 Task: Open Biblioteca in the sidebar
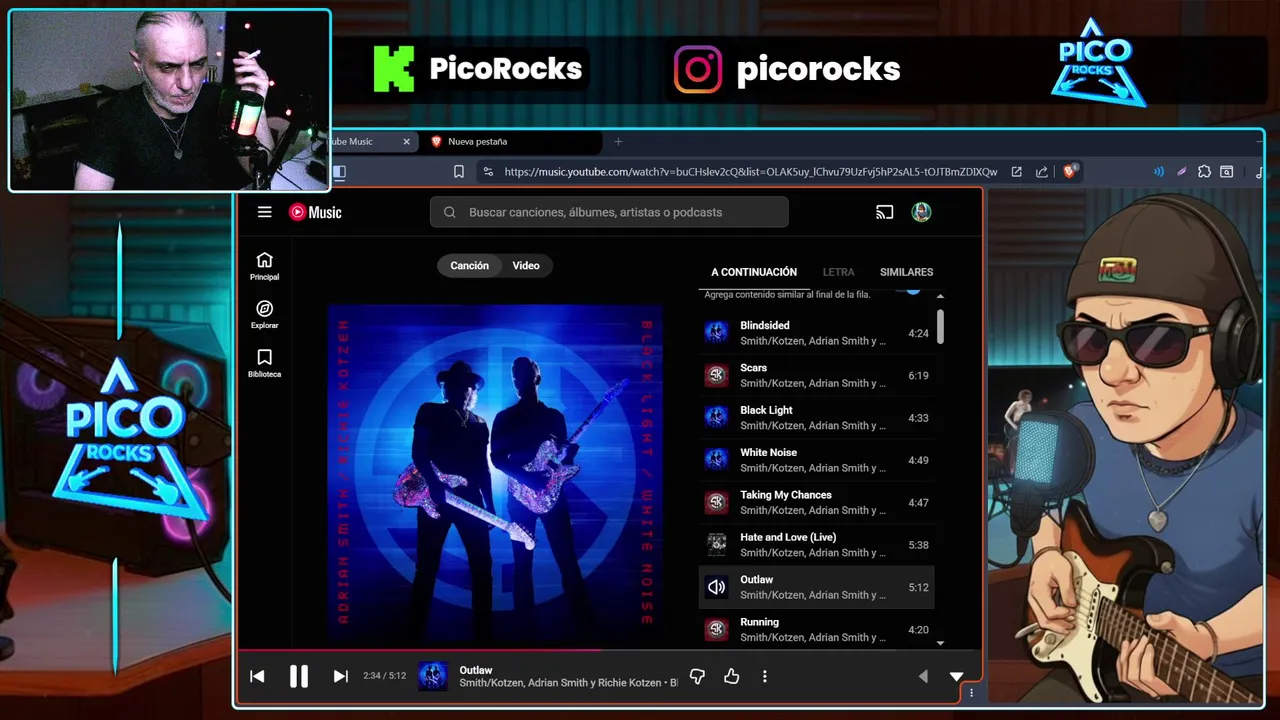pos(264,363)
